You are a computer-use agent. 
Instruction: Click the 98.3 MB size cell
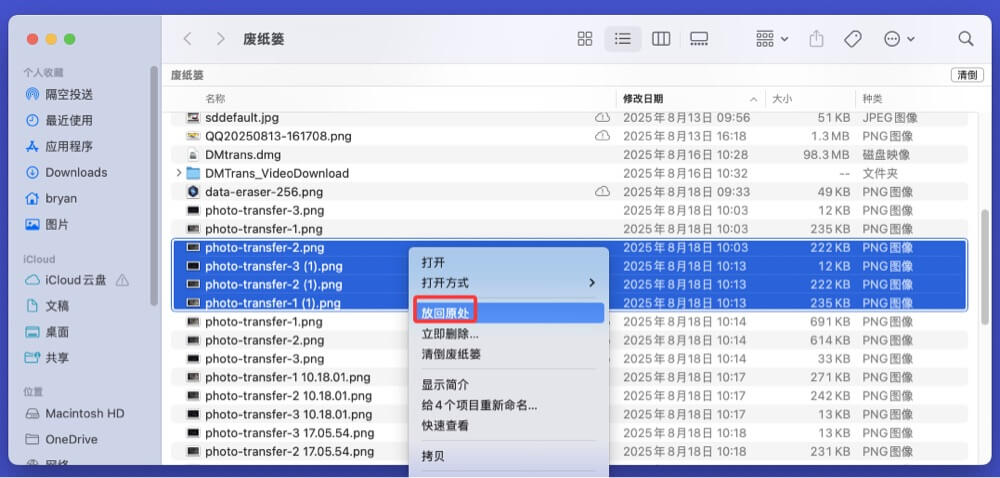coord(826,155)
